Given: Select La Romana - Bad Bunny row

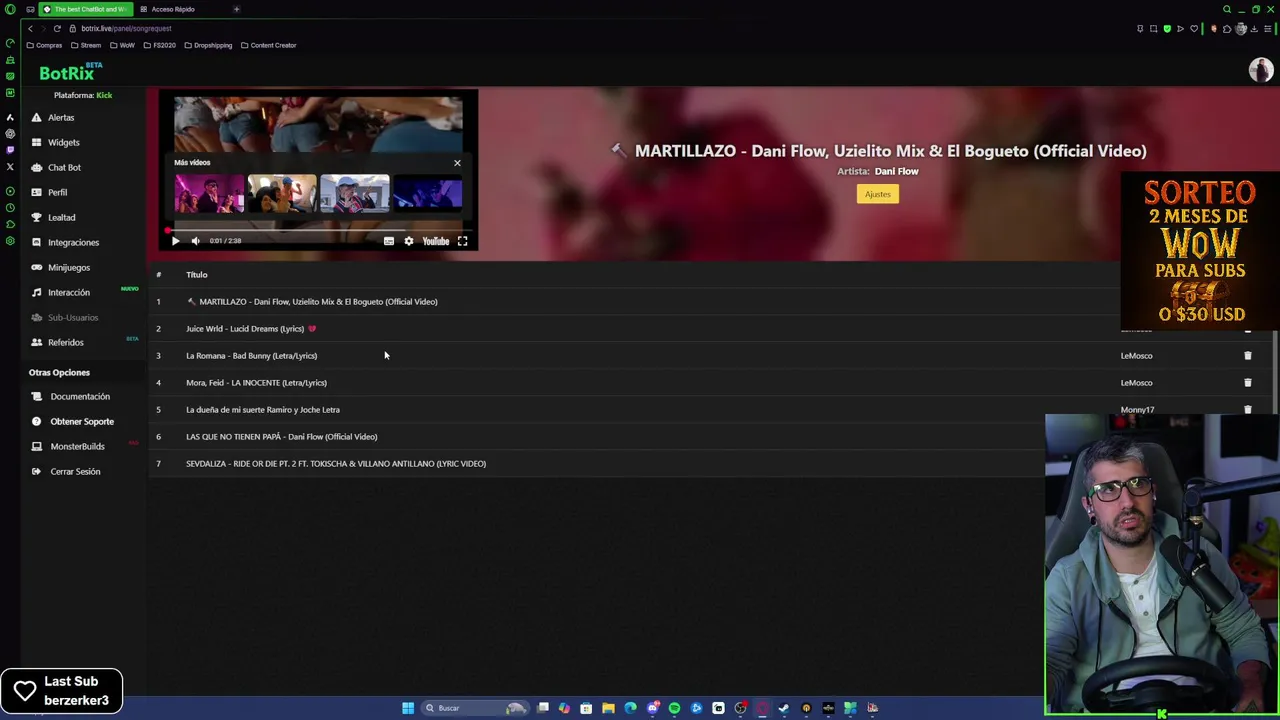Looking at the screenshot, I should pos(712,355).
